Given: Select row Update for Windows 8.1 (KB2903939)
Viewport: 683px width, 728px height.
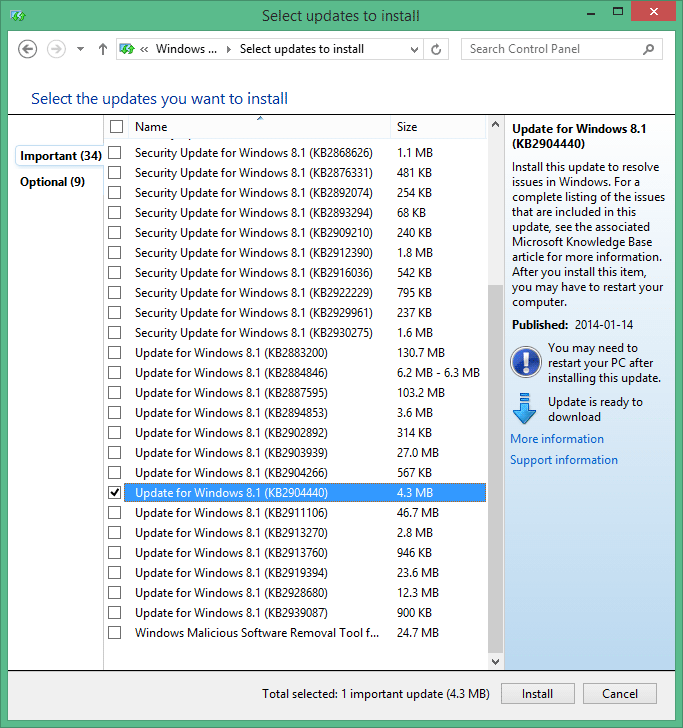Looking at the screenshot, I should click(x=305, y=453).
